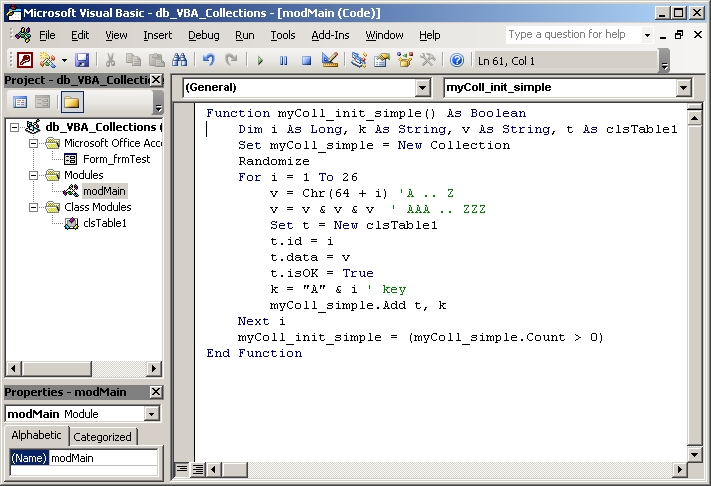The height and width of the screenshot is (486, 711).
Task: Open the Properties Window toolbar icon
Action: 382,60
